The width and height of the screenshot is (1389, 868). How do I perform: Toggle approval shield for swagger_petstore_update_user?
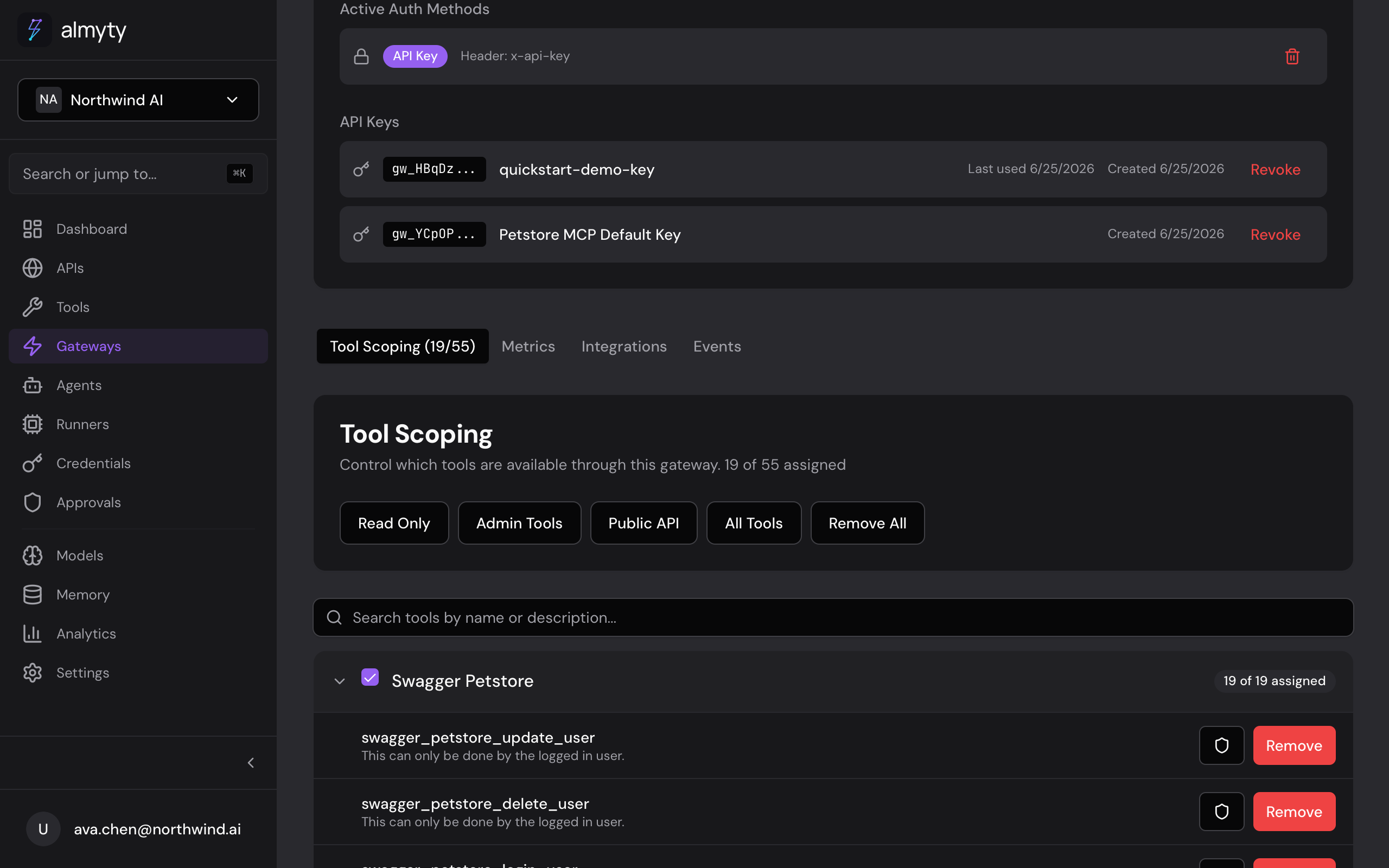tap(1221, 746)
